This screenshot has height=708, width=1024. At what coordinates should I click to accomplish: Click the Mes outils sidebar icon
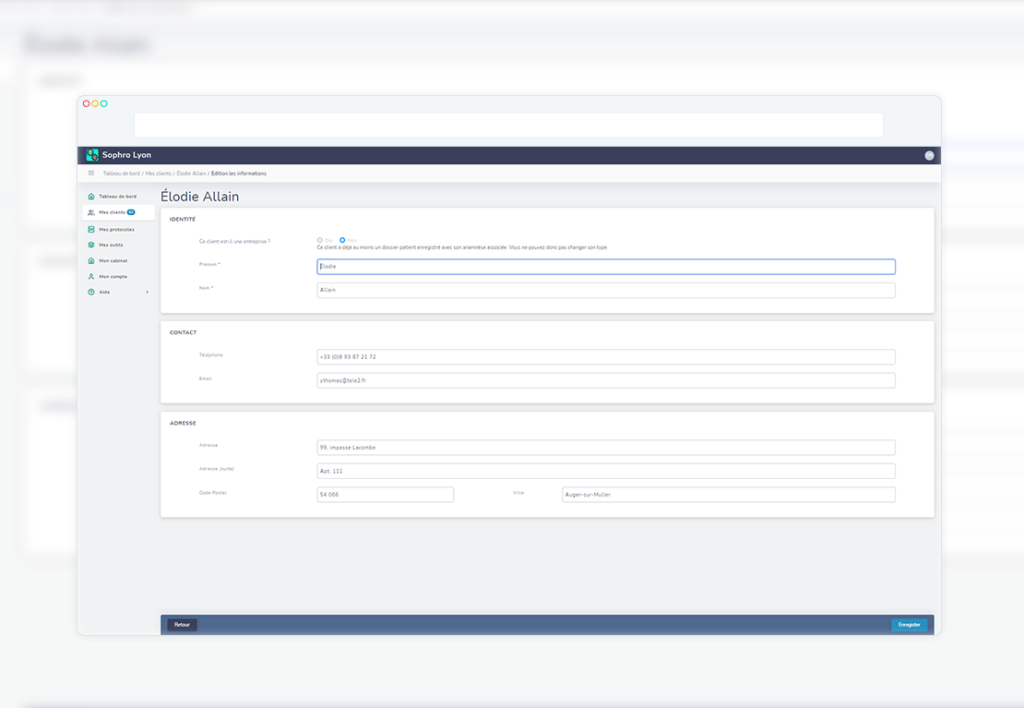click(x=91, y=244)
